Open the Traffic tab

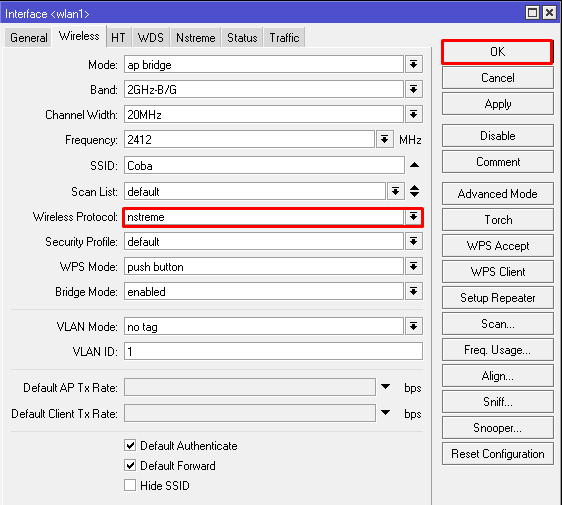click(284, 38)
